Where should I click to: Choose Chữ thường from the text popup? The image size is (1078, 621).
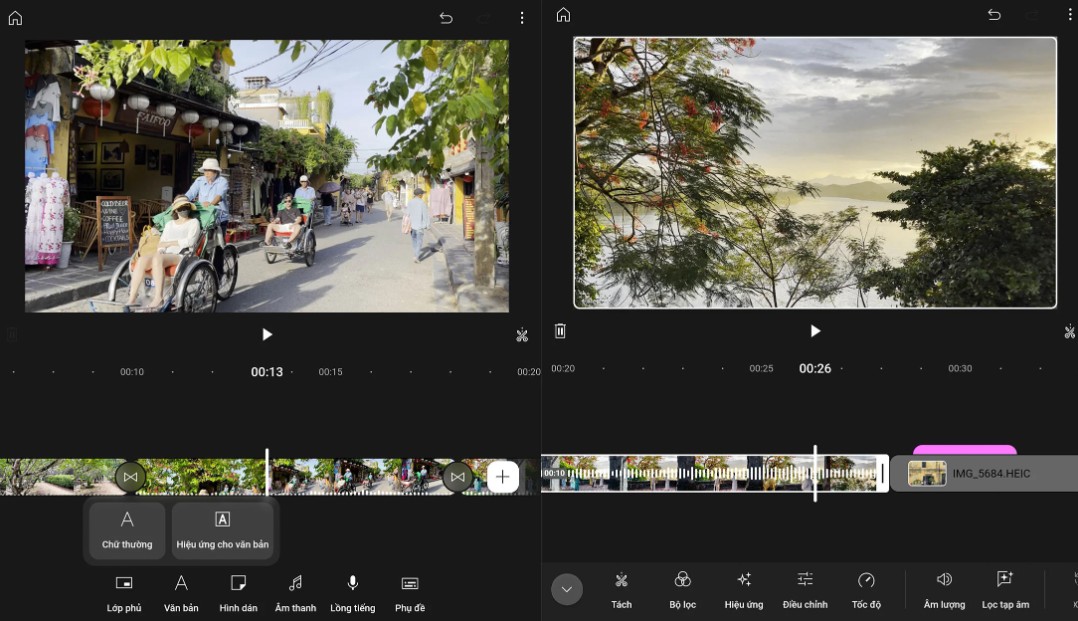coord(127,530)
